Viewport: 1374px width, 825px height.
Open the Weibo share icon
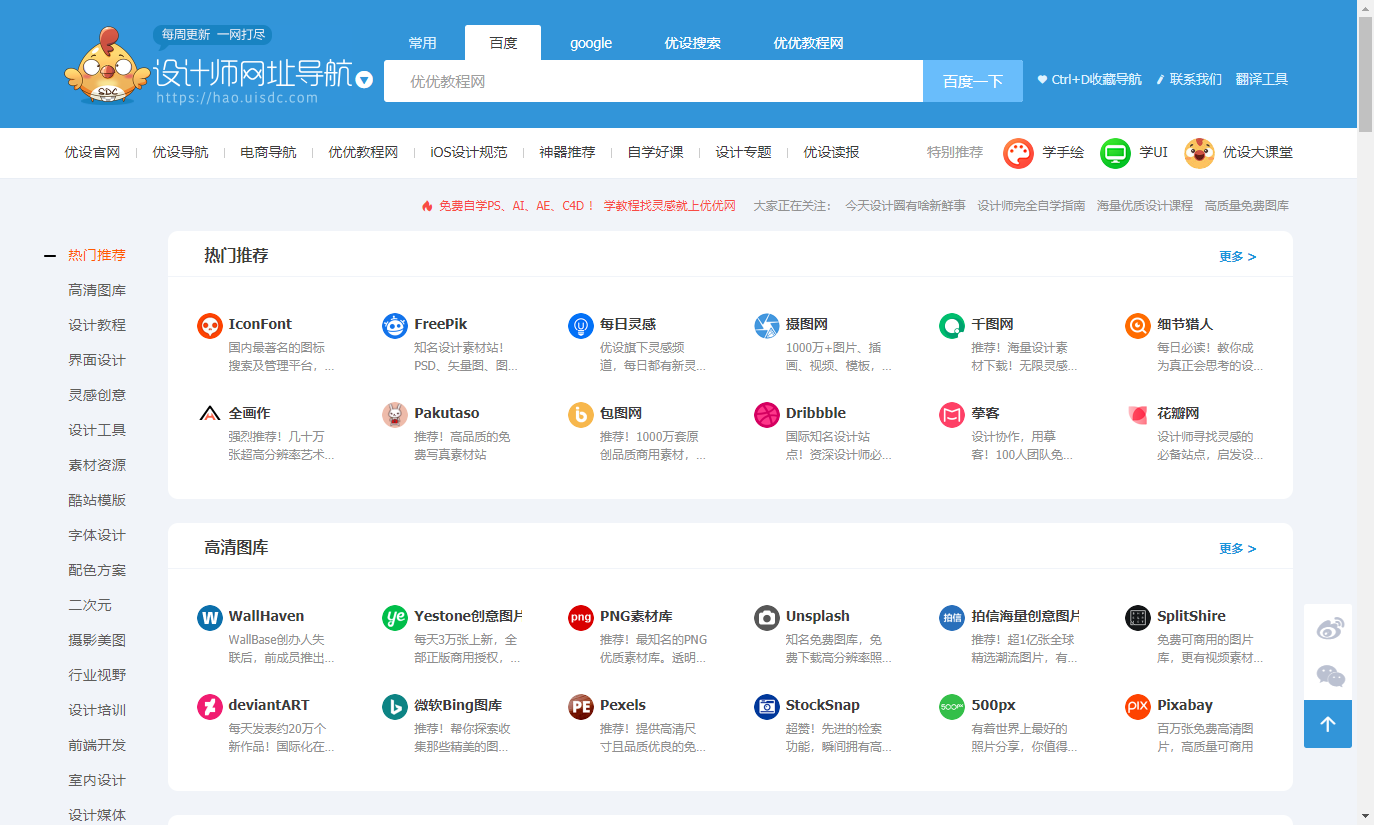(1328, 628)
